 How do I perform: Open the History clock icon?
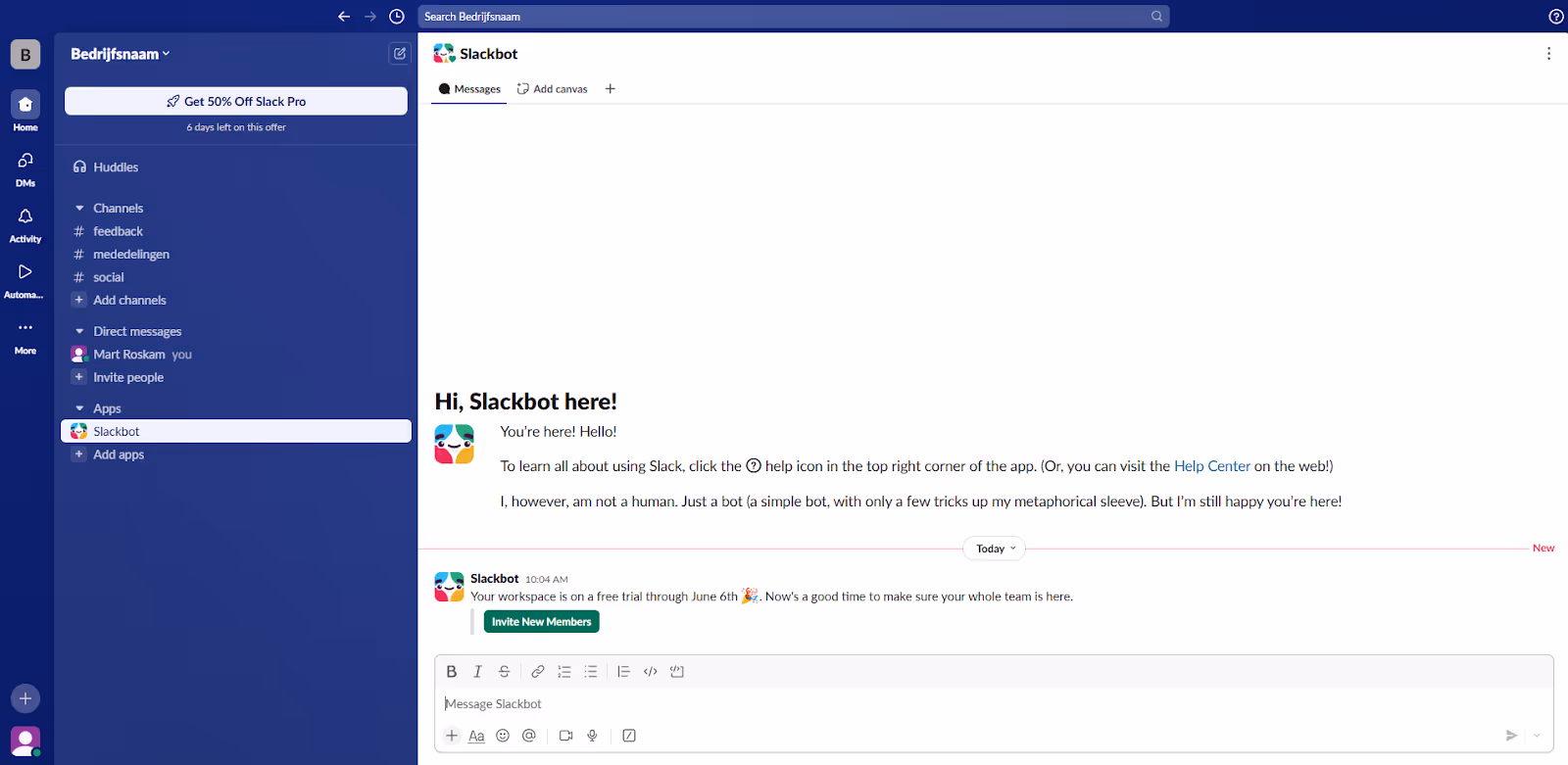(x=397, y=17)
